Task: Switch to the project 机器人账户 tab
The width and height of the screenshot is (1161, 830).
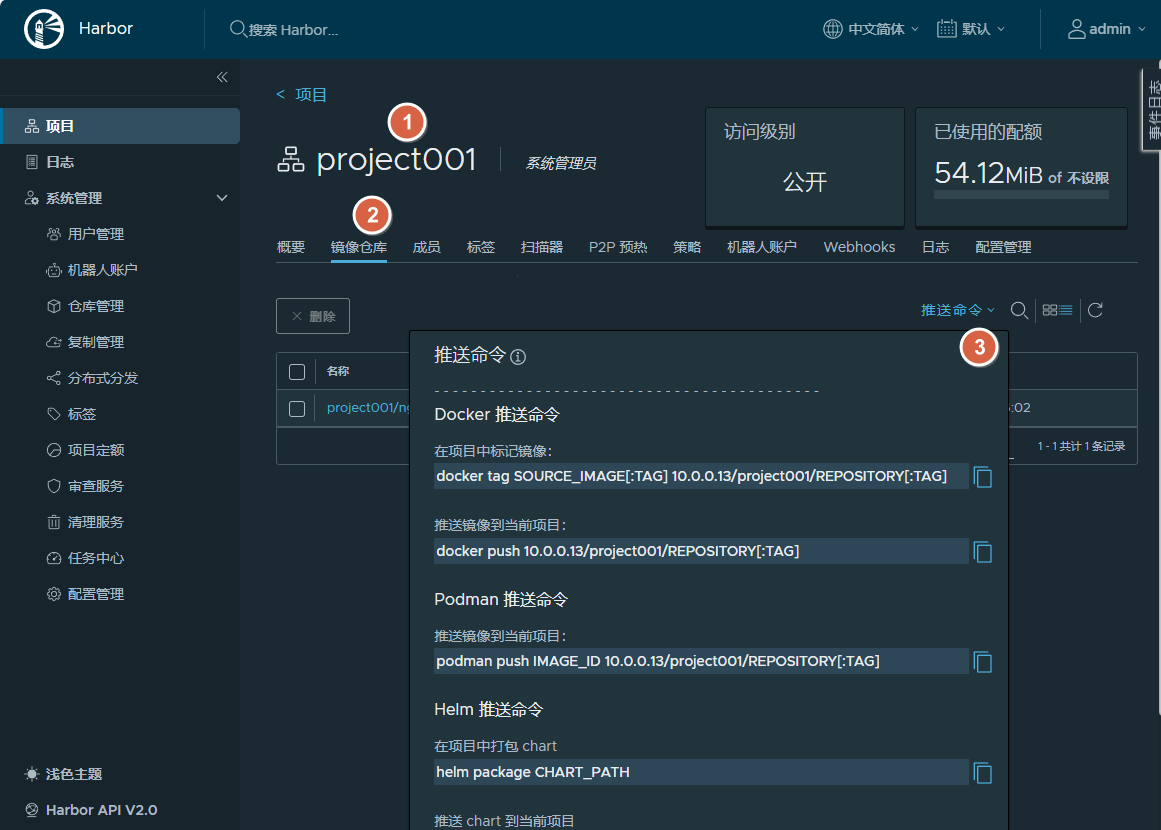Action: pyautogui.click(x=762, y=247)
